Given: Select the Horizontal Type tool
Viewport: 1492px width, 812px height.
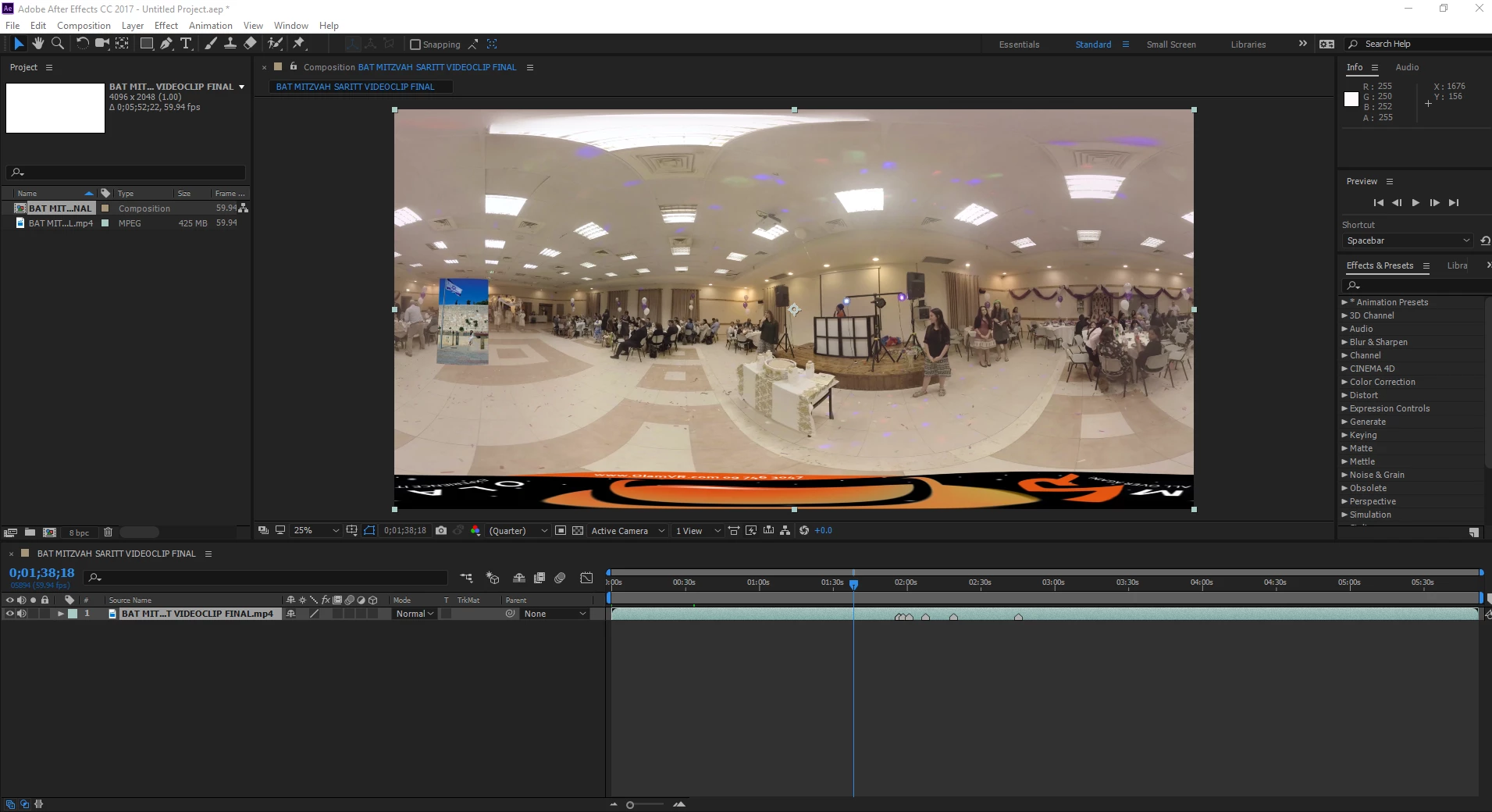Looking at the screenshot, I should pos(186,44).
